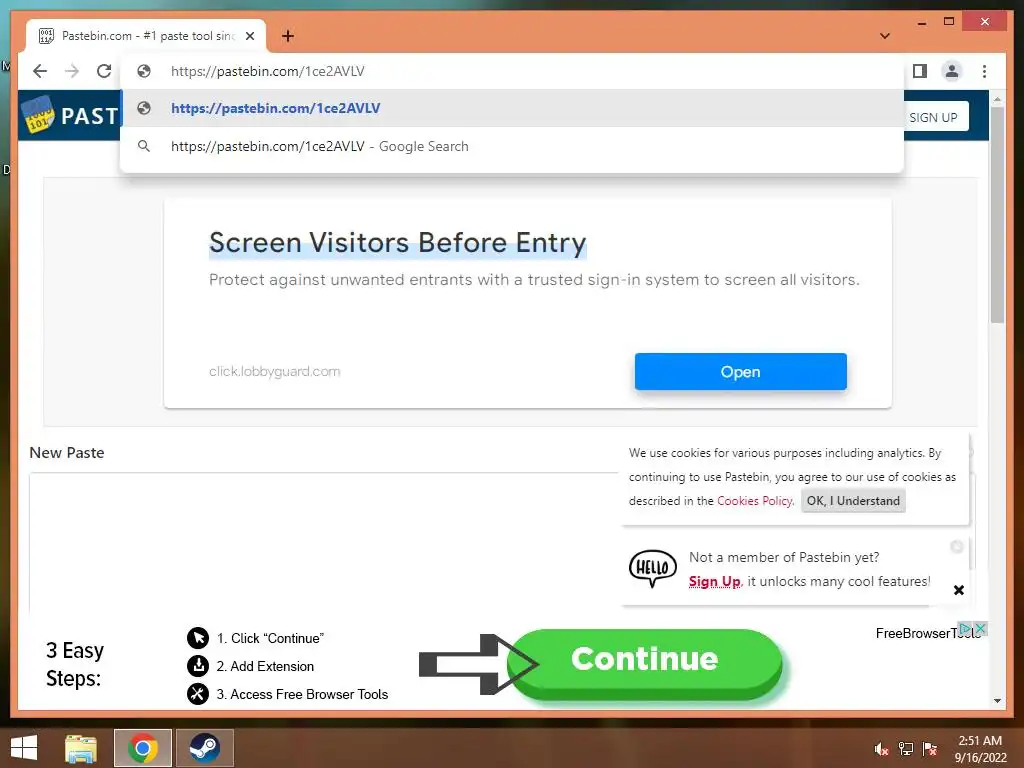This screenshot has width=1024, height=768.
Task: Click the tab search chevron
Action: pyautogui.click(x=885, y=36)
